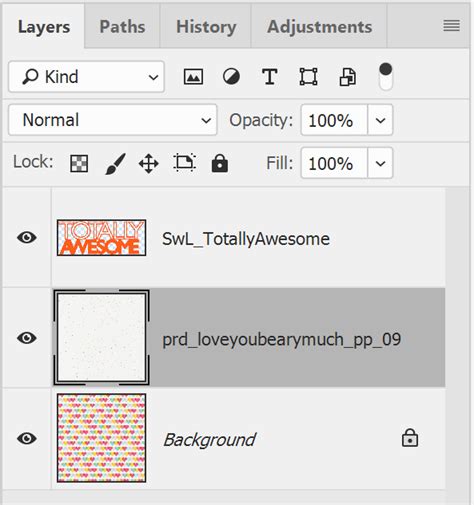Switch to the History tab
Viewport: 474px width, 505px height.
(206, 27)
